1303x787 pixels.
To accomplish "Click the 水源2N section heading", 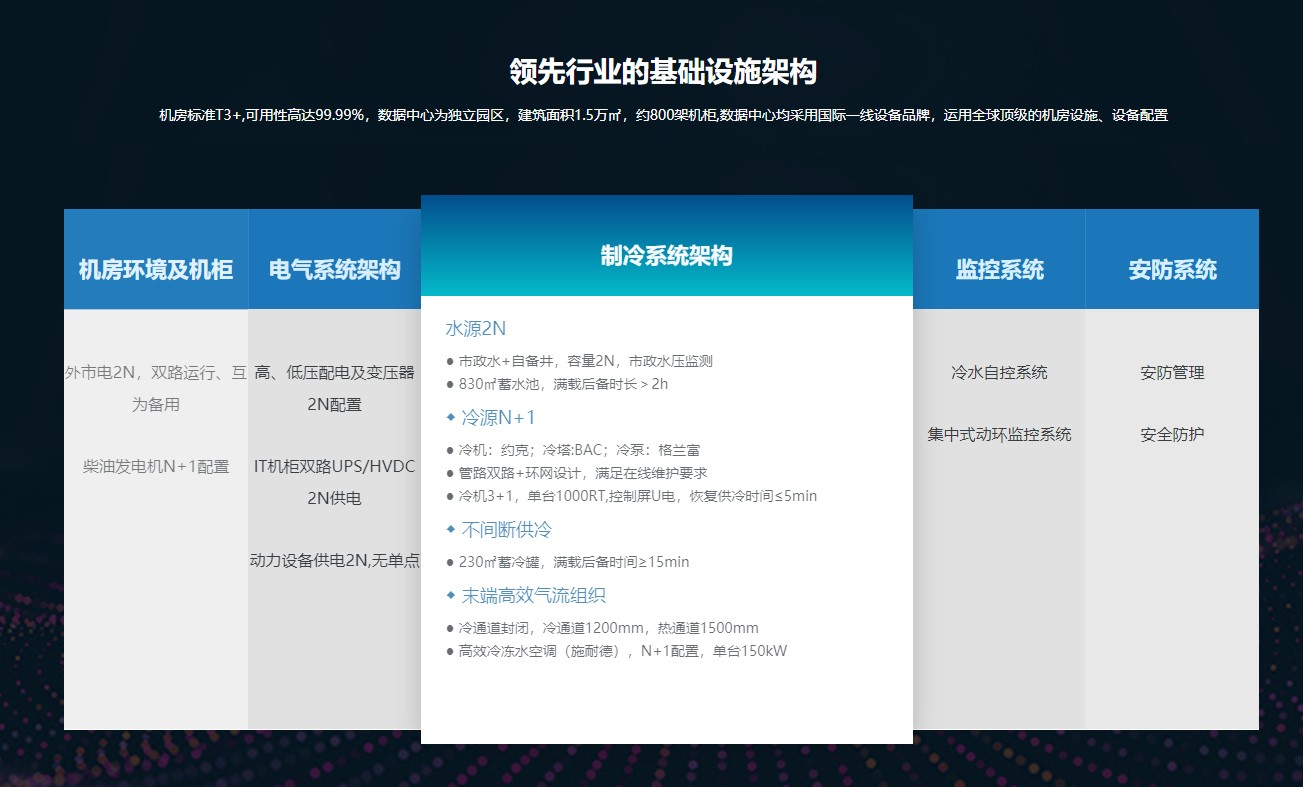I will coord(477,328).
